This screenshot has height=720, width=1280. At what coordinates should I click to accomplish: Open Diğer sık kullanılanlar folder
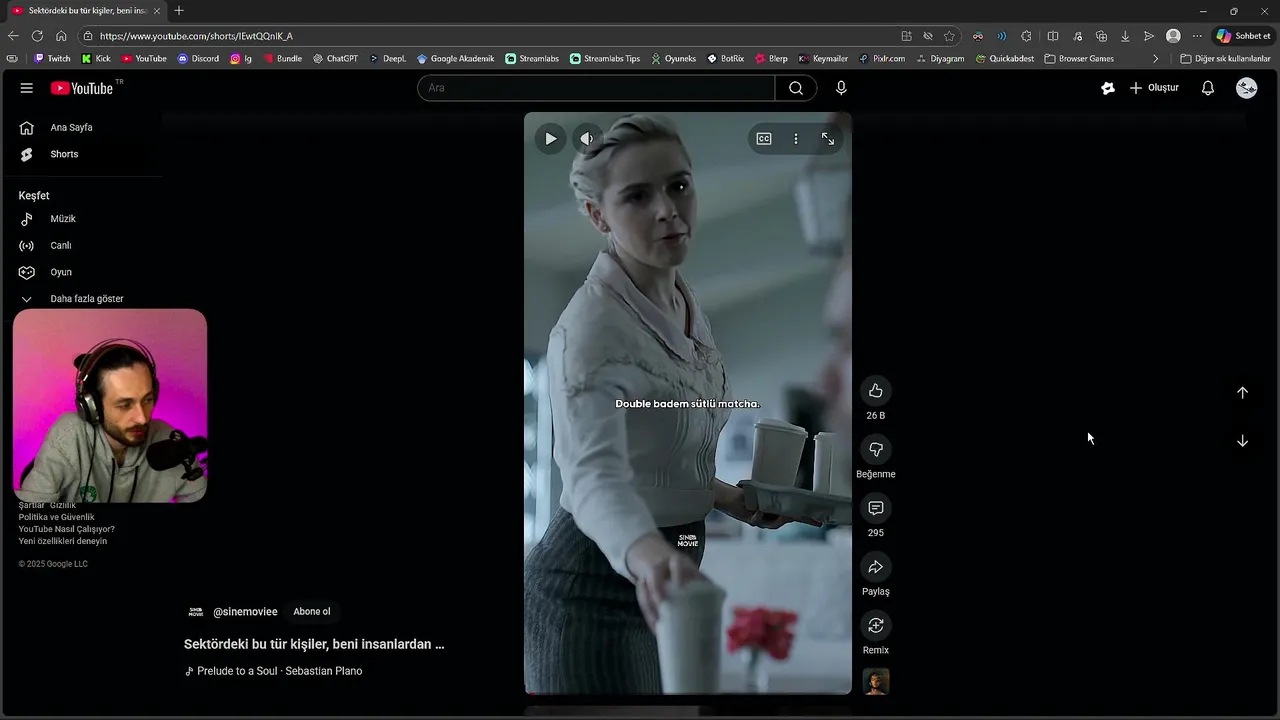(x=1225, y=59)
